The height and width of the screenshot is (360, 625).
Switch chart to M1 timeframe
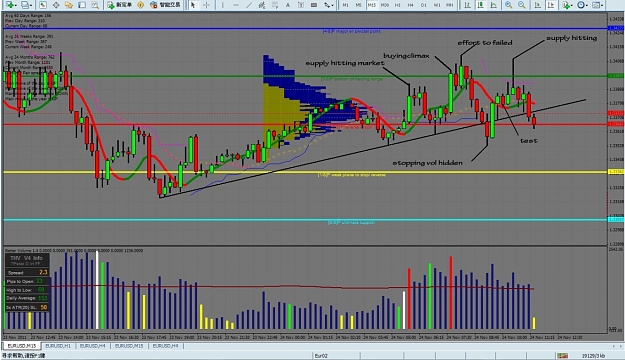(x=346, y=5)
